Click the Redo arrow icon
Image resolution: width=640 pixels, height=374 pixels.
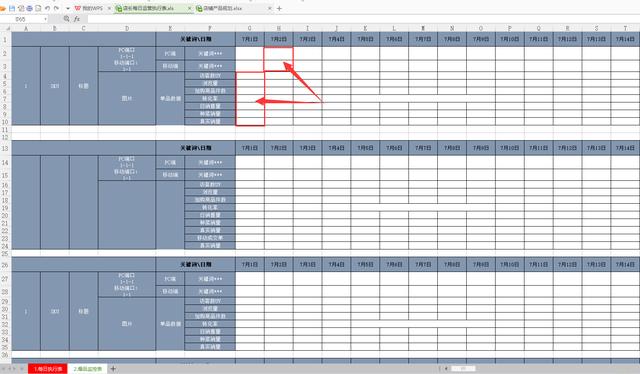click(56, 8)
